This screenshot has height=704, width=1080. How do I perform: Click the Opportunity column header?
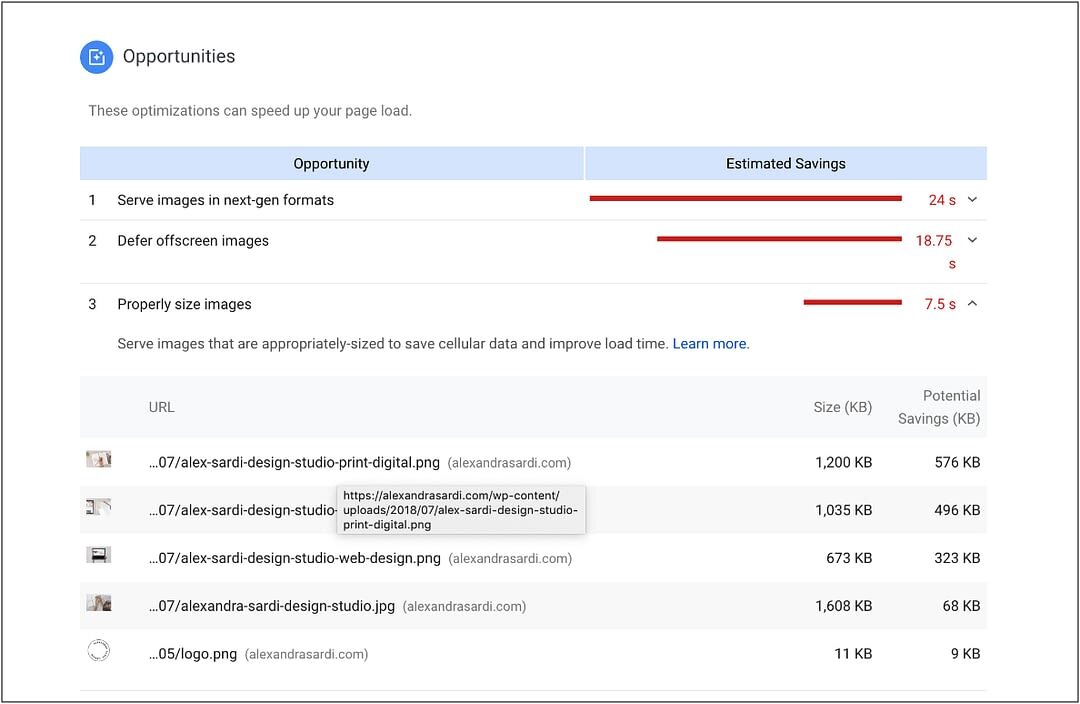(331, 164)
